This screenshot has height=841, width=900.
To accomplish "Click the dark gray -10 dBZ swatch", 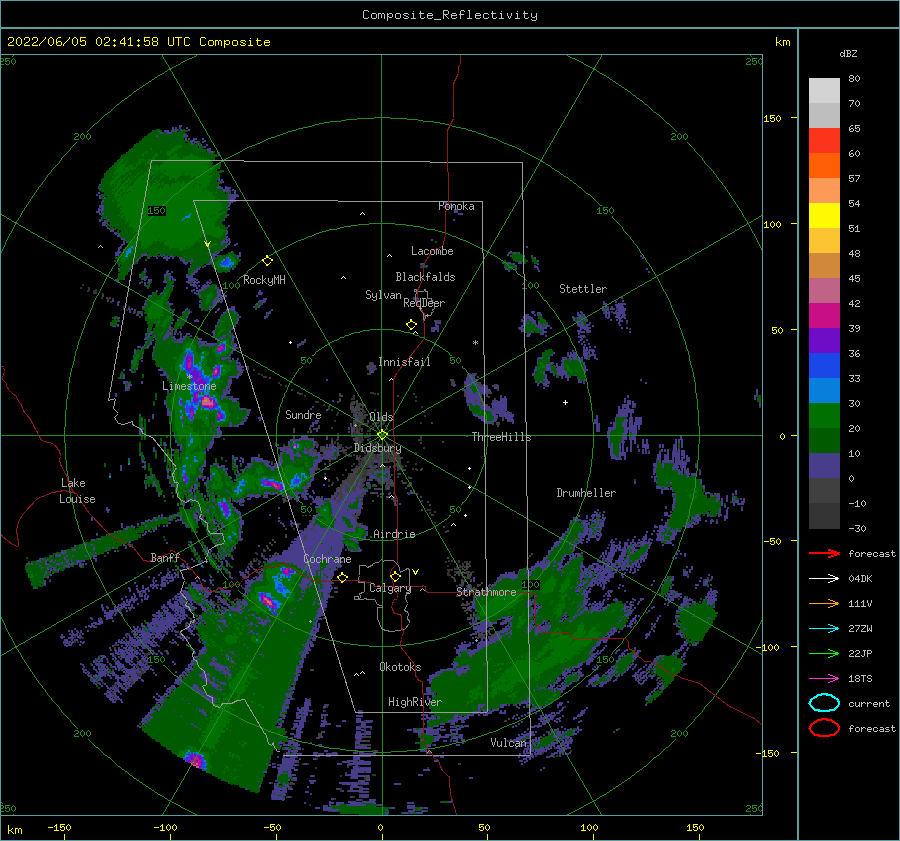I will pos(824,515).
